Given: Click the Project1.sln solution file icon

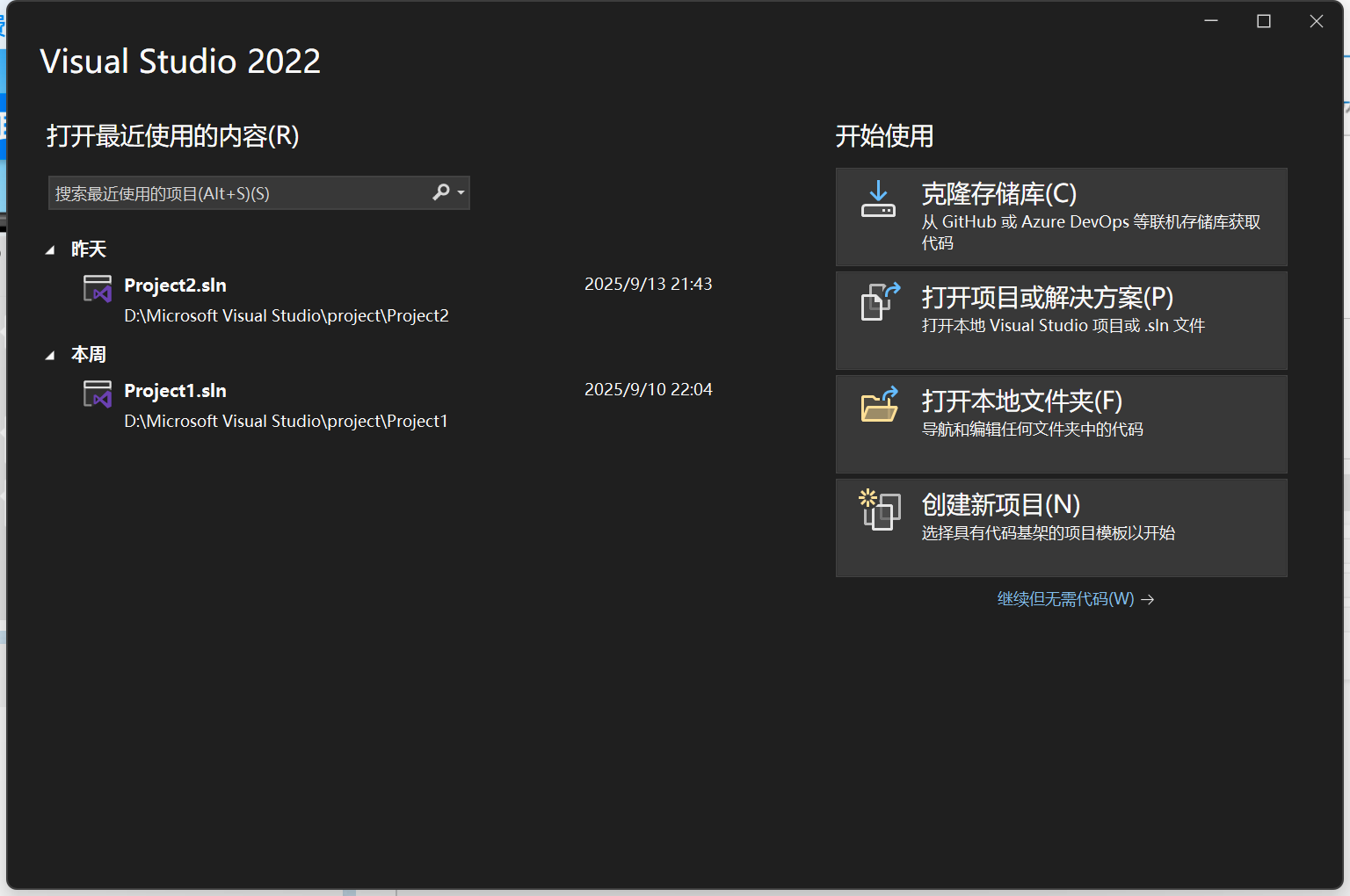Looking at the screenshot, I should coord(98,394).
